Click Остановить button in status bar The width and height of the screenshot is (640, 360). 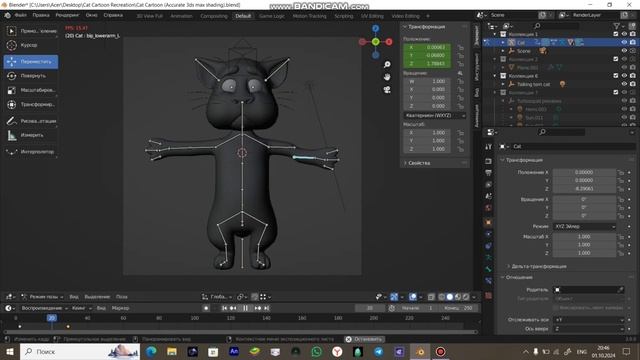tap(364, 339)
